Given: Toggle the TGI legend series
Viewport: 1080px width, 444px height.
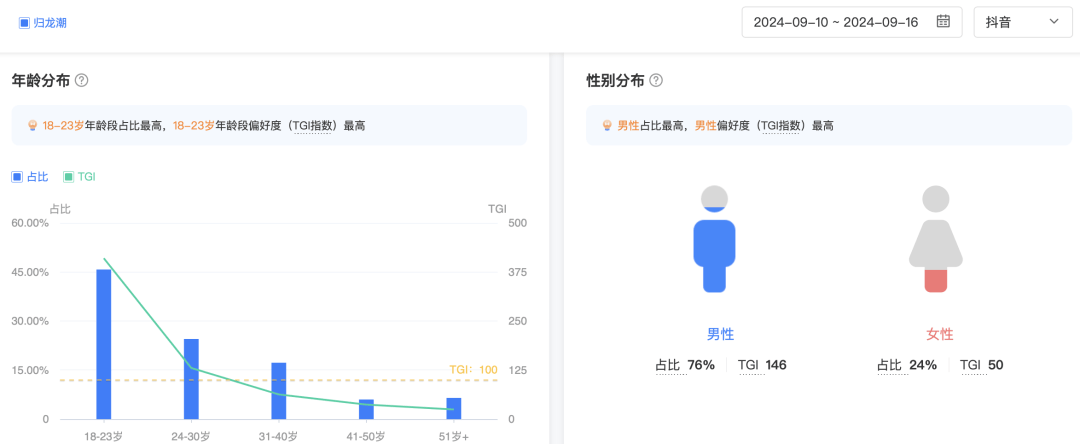Looking at the screenshot, I should pyautogui.click(x=79, y=177).
